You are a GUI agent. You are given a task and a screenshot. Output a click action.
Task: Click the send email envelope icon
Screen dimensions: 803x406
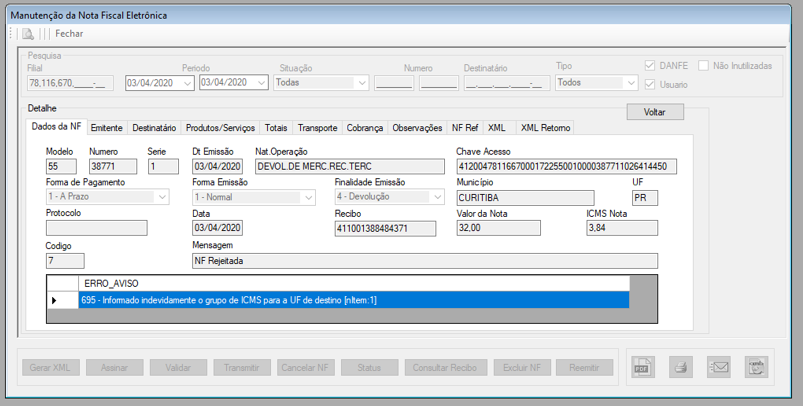click(x=719, y=367)
